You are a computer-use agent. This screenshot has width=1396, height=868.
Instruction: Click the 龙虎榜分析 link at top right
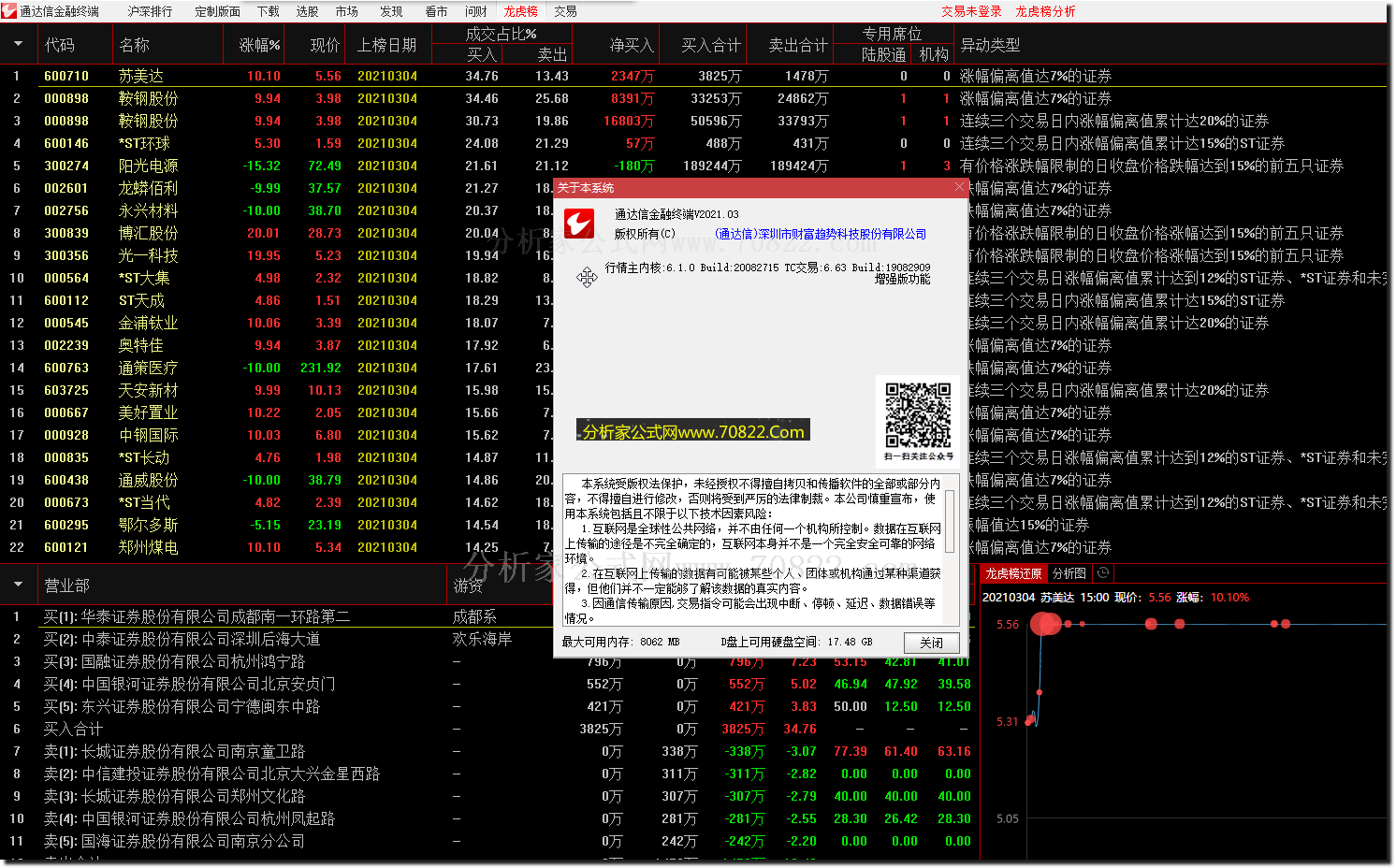click(x=1045, y=11)
